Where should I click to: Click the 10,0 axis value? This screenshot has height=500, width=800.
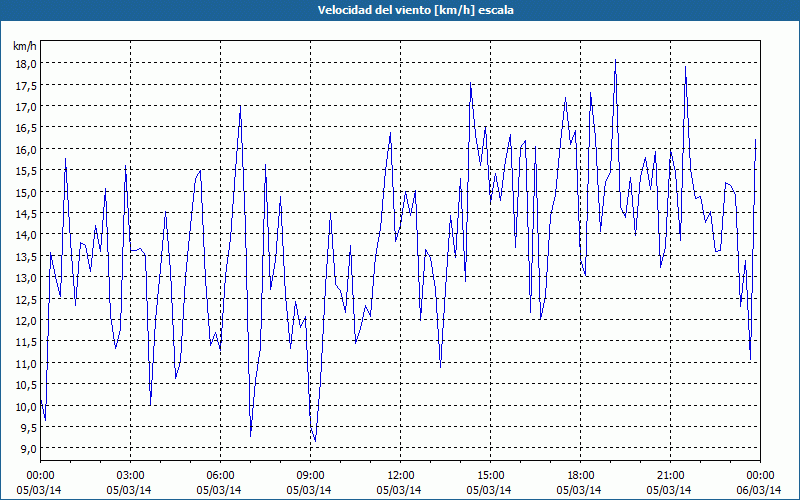(27, 406)
